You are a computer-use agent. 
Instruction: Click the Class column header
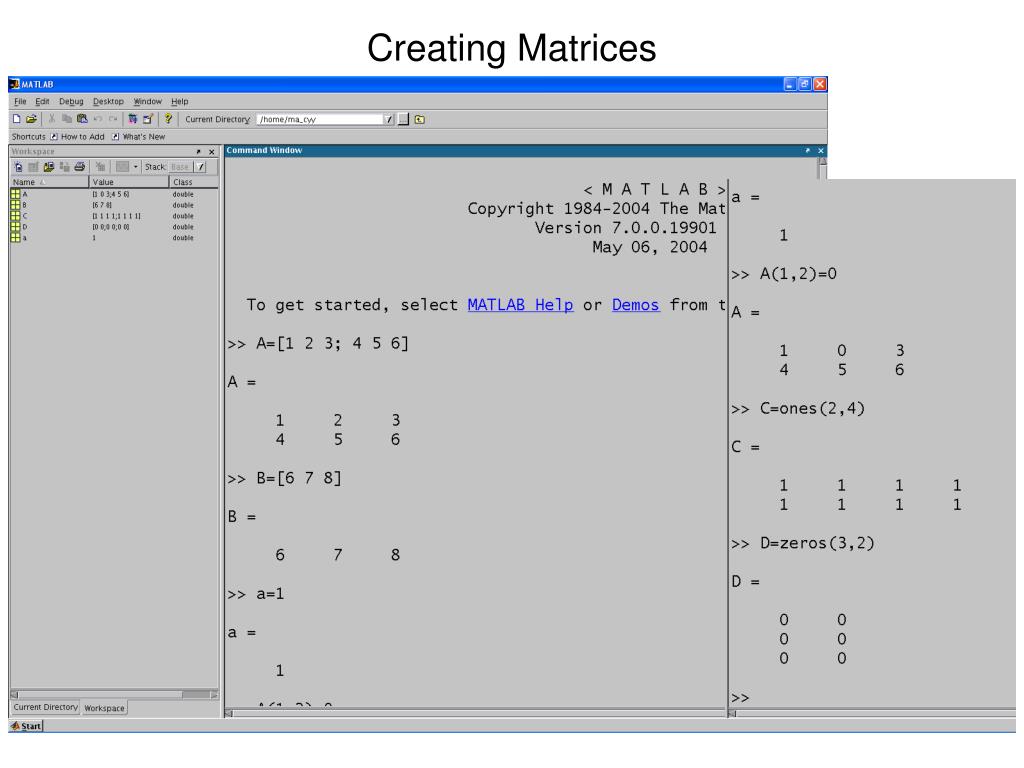193,182
